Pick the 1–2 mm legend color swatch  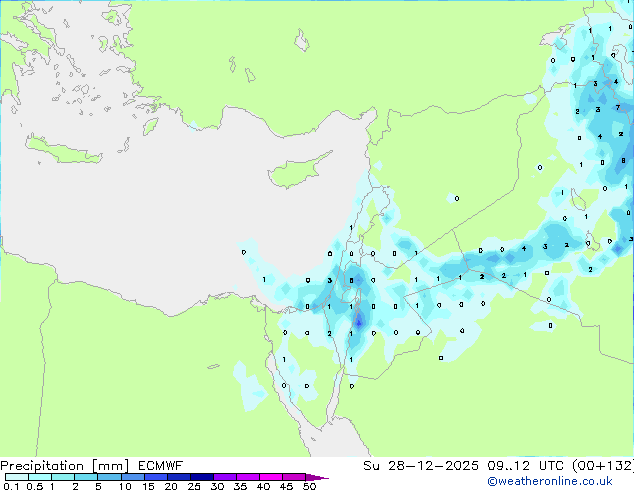pyautogui.click(x=63, y=477)
